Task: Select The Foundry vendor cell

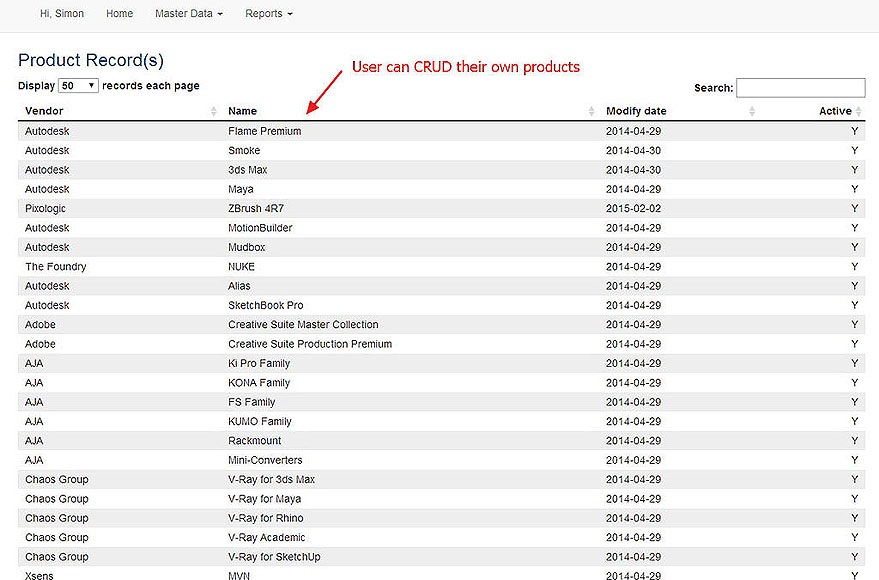Action: 55,267
